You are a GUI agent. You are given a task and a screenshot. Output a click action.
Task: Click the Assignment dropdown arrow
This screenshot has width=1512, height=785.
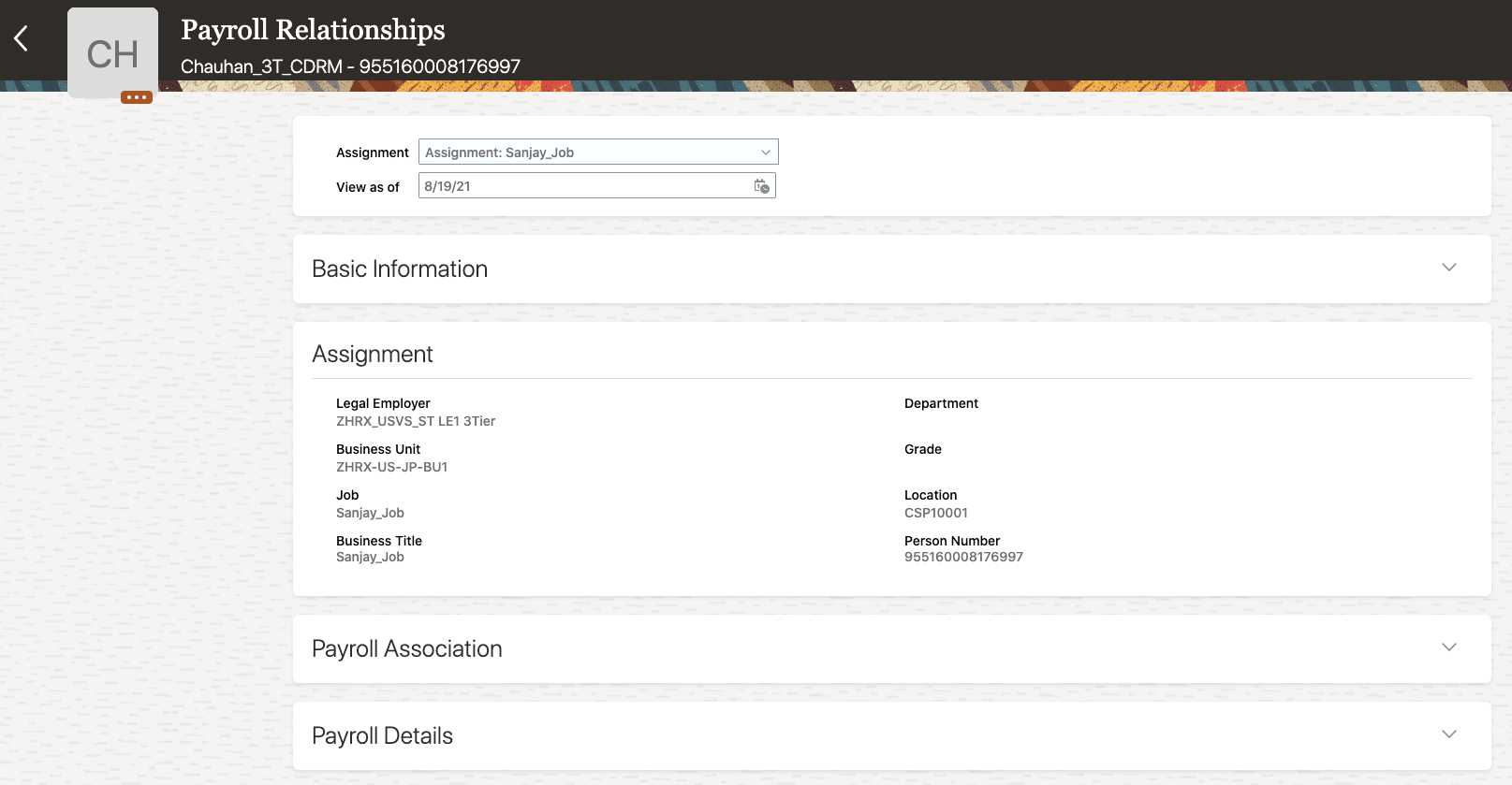[766, 153]
